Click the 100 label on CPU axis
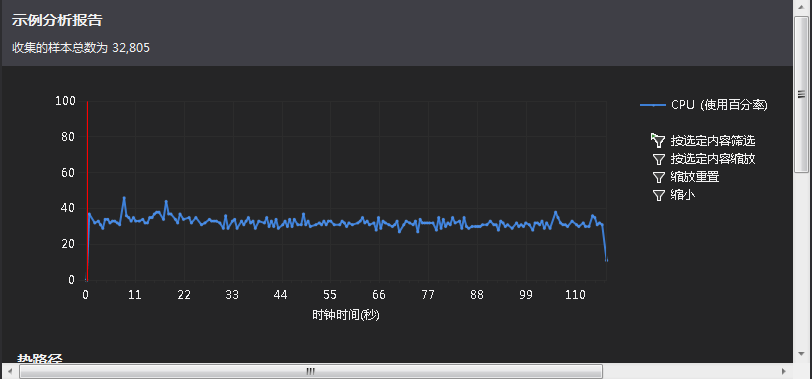 click(x=65, y=101)
